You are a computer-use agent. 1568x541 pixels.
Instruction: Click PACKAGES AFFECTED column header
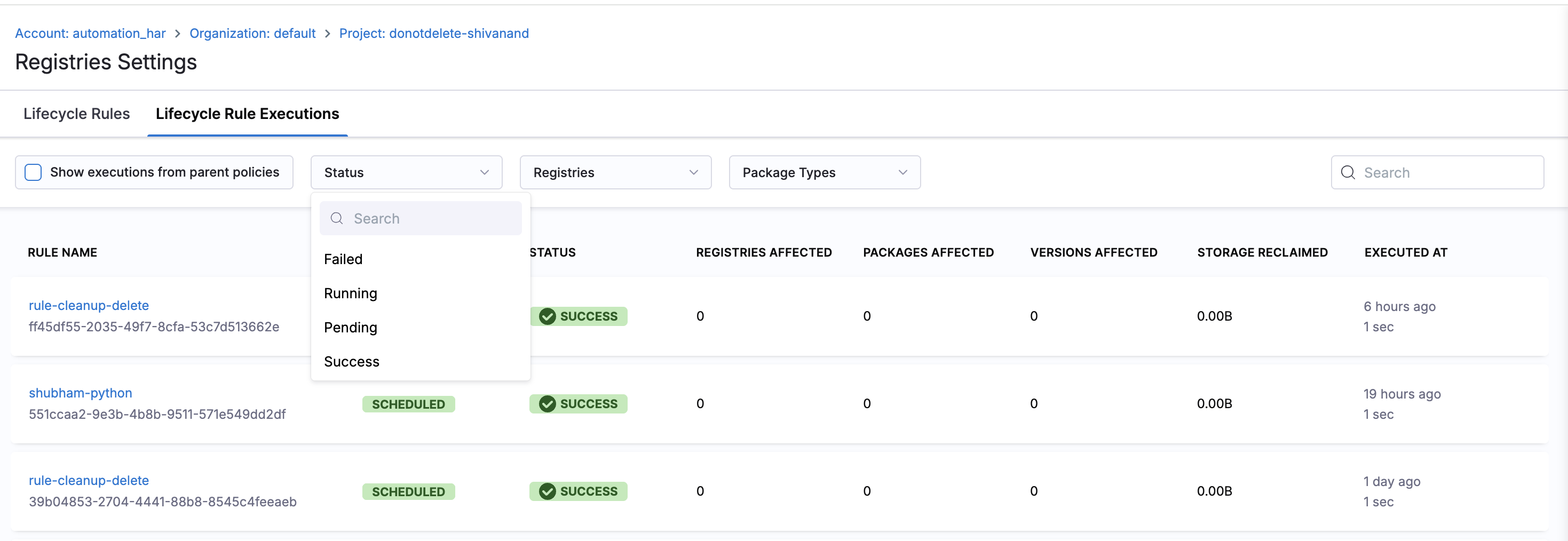(x=928, y=252)
